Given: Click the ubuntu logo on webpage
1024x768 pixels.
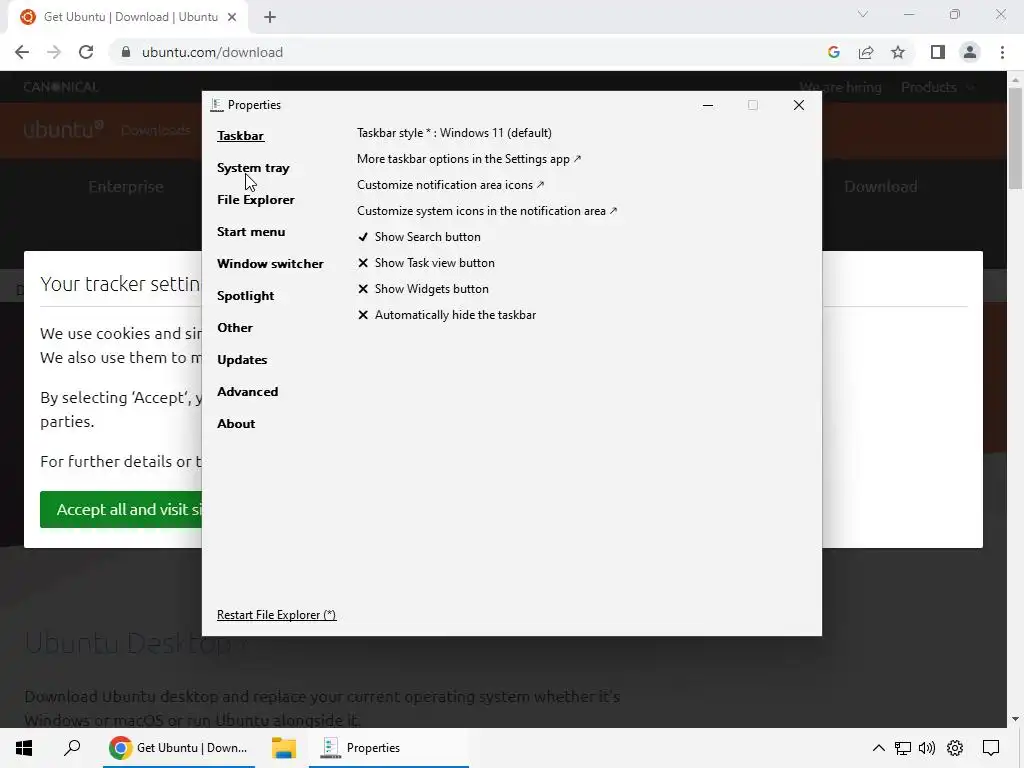Looking at the screenshot, I should [63, 129].
